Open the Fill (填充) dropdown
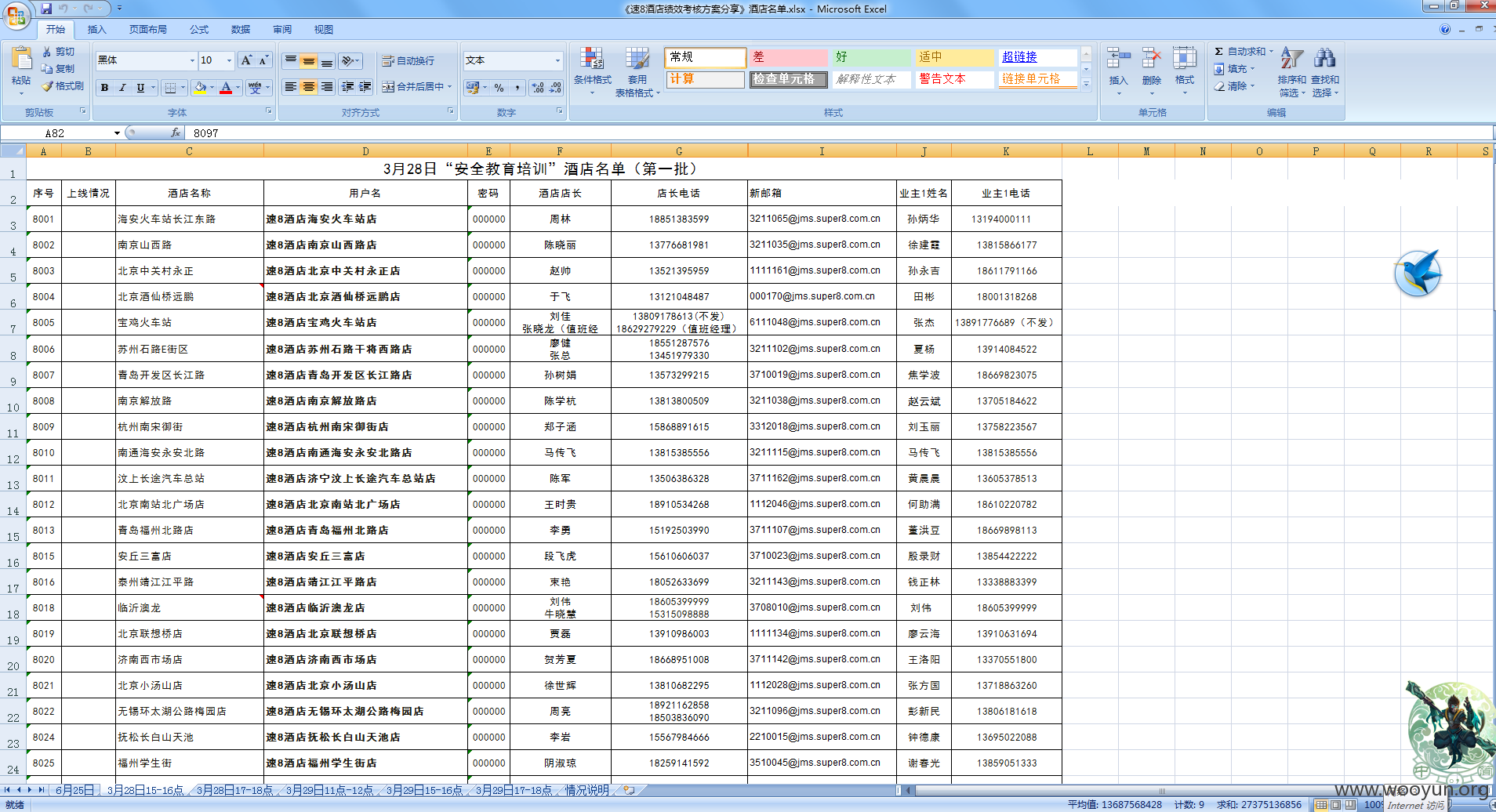 (x=1235, y=69)
